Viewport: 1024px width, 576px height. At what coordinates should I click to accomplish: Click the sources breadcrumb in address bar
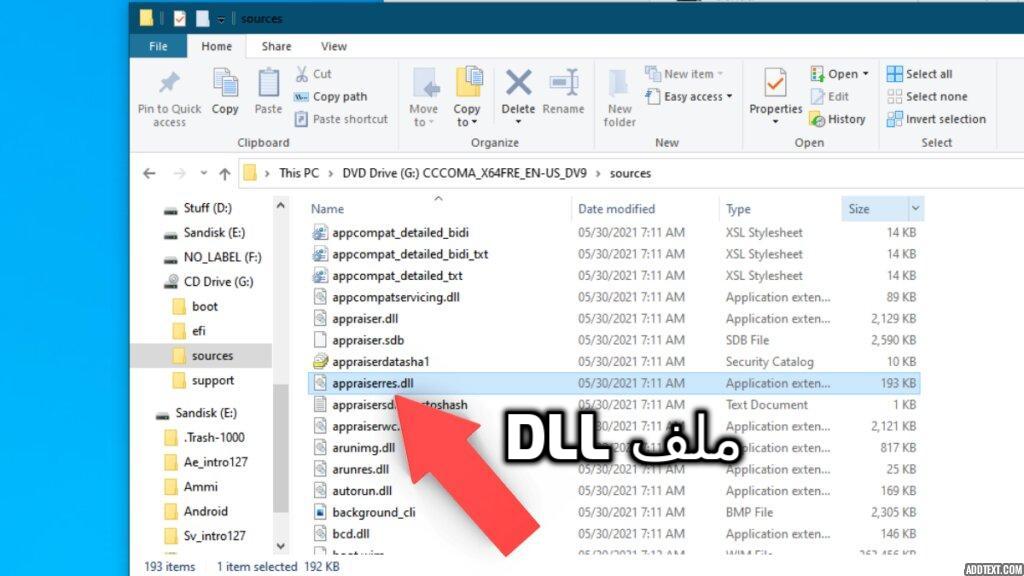[630, 173]
